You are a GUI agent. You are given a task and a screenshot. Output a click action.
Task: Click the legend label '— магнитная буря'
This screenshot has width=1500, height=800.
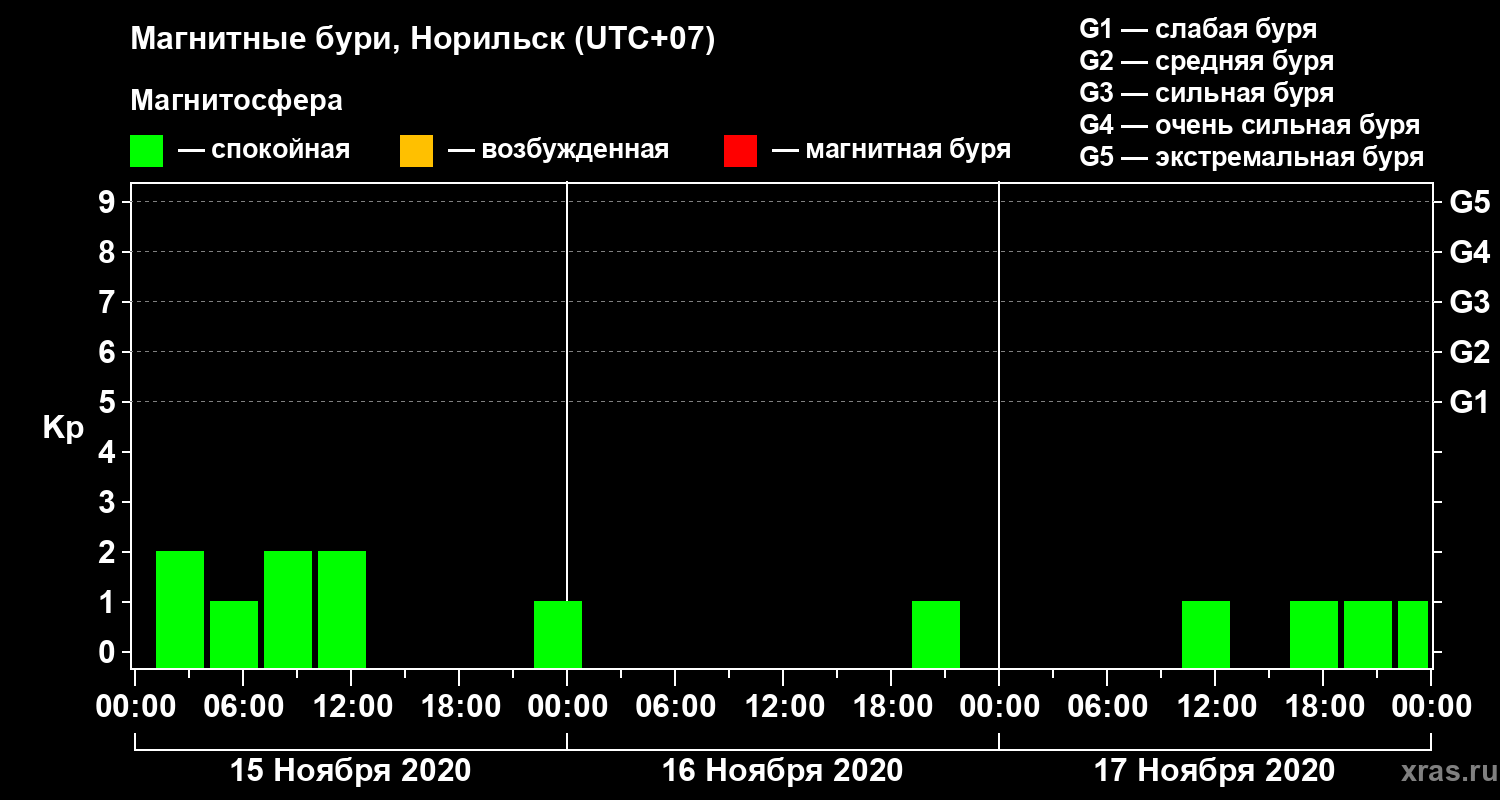[892, 151]
